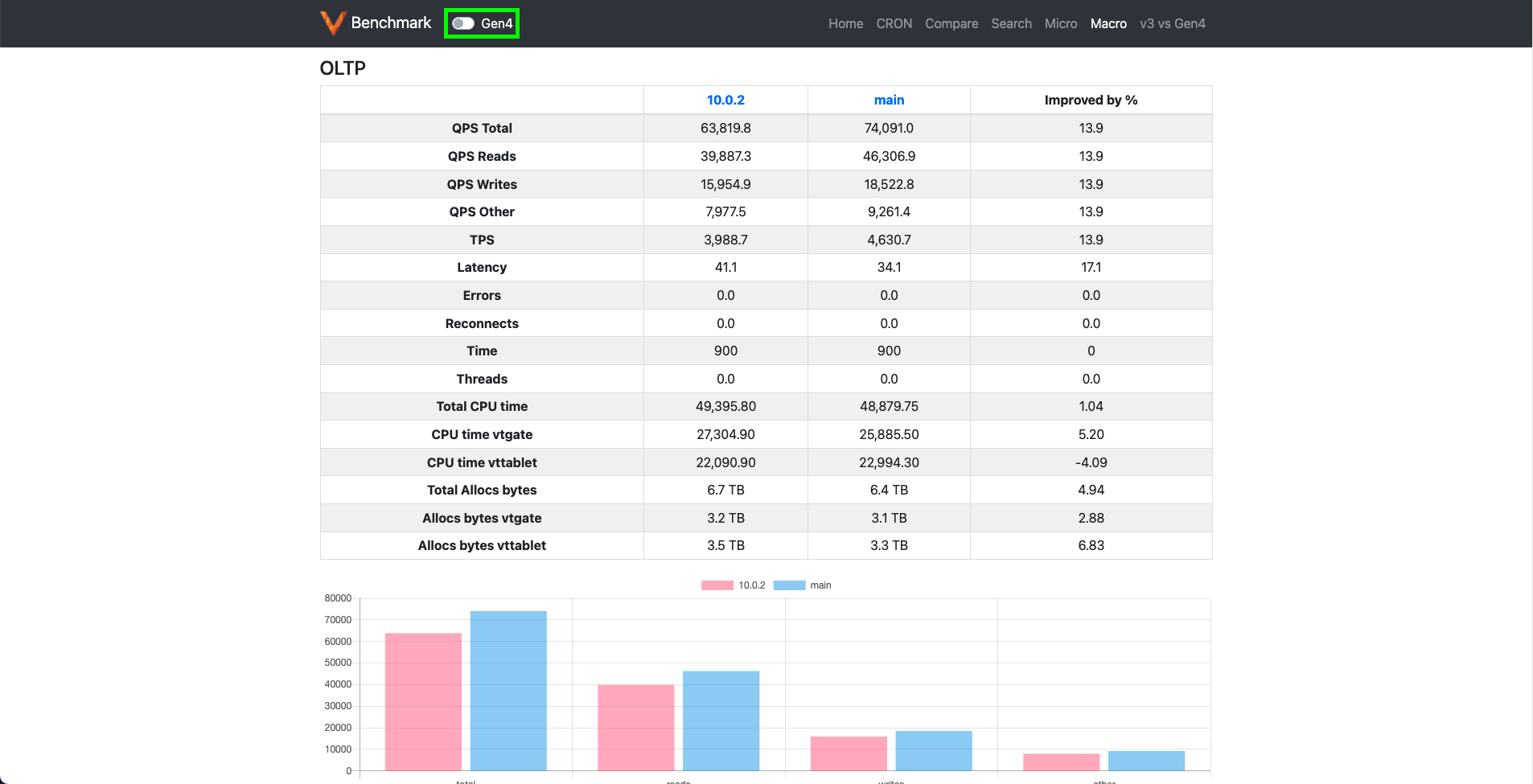The image size is (1533, 784).
Task: Click the 10.0.2 column header link
Action: coord(725,100)
